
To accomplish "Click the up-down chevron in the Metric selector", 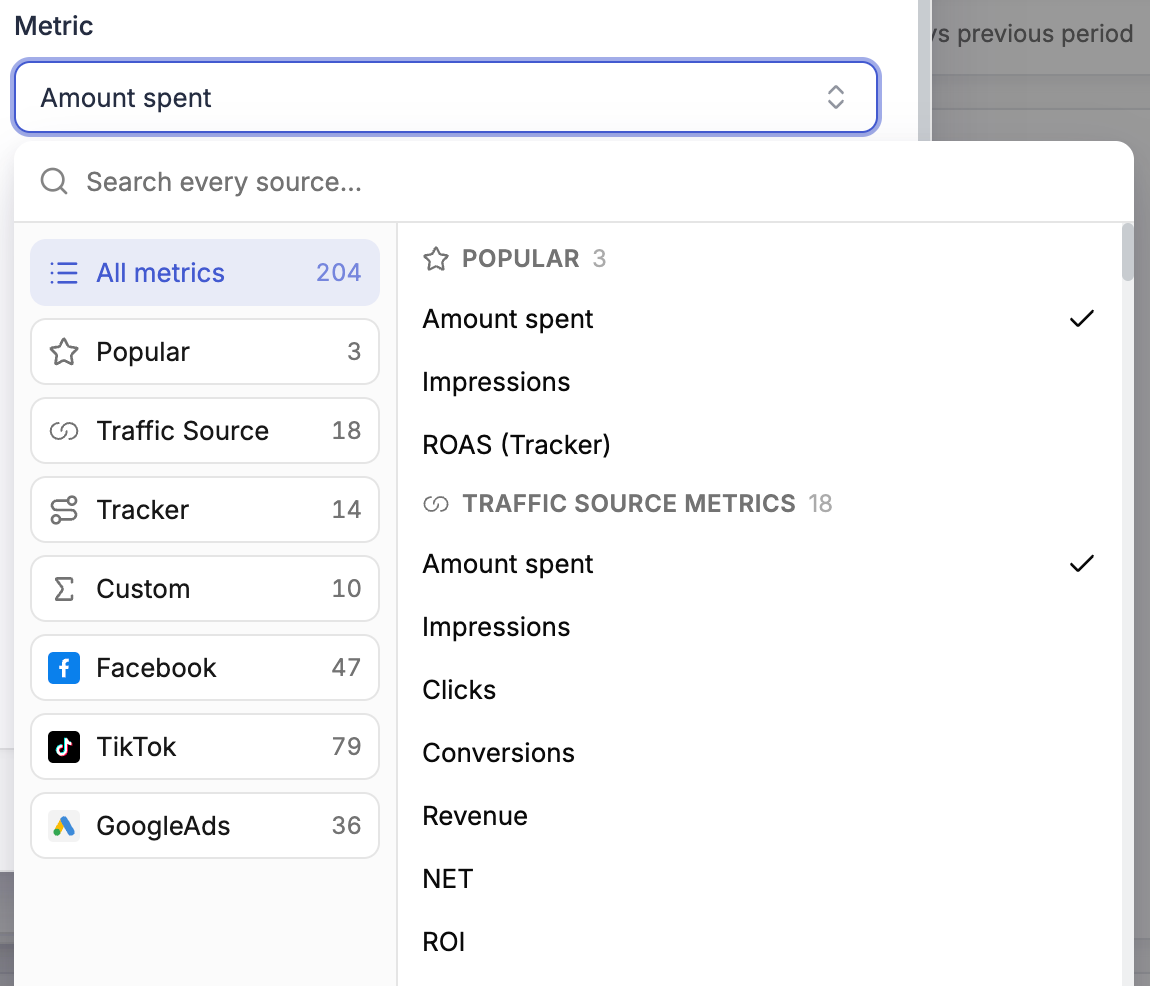I will tap(835, 97).
